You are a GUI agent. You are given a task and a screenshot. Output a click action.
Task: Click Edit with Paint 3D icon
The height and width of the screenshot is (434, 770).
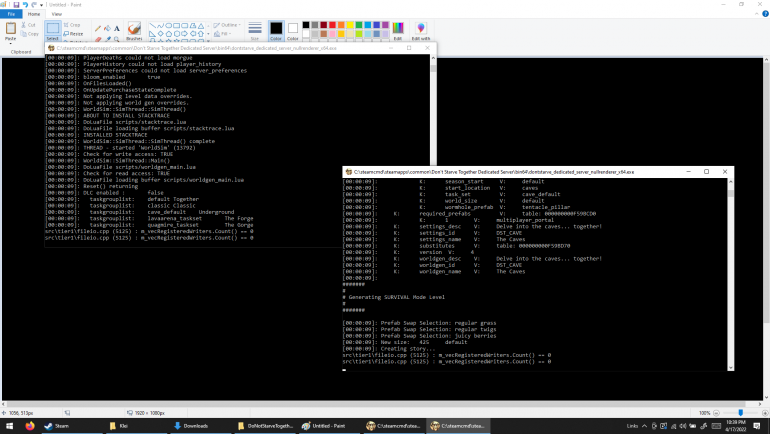tap(421, 30)
